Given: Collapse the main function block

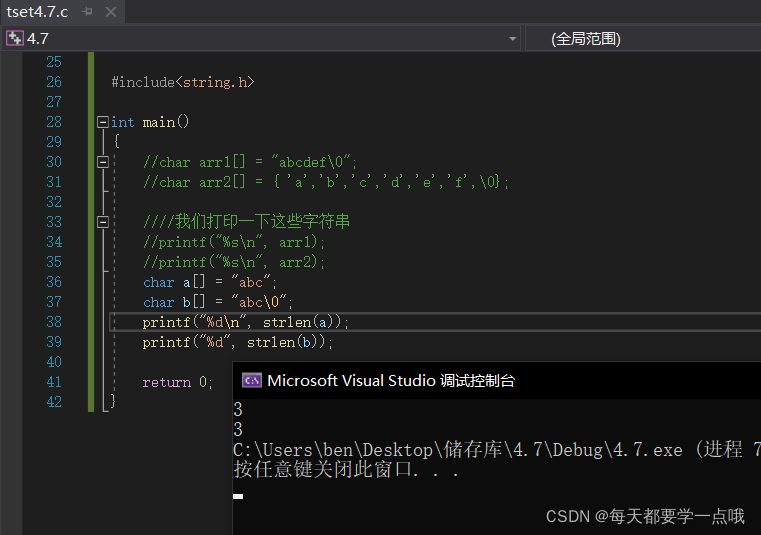Looking at the screenshot, I should tap(102, 122).
